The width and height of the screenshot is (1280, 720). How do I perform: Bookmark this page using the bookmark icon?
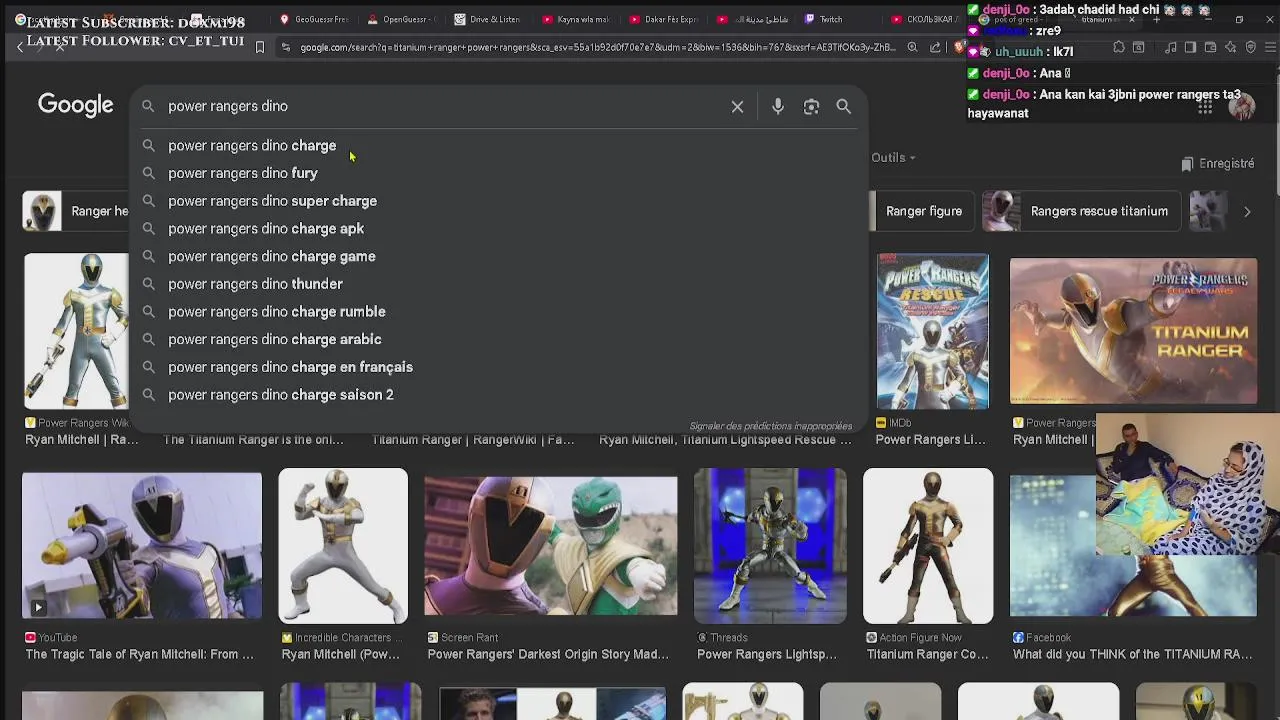[260, 47]
